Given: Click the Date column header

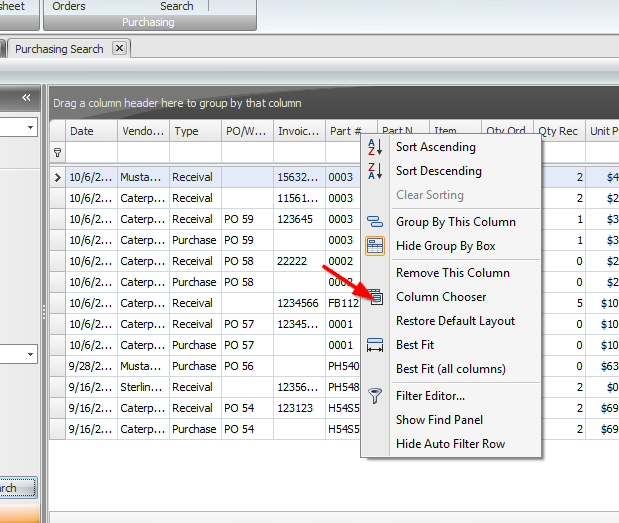Looking at the screenshot, I should click(x=92, y=131).
